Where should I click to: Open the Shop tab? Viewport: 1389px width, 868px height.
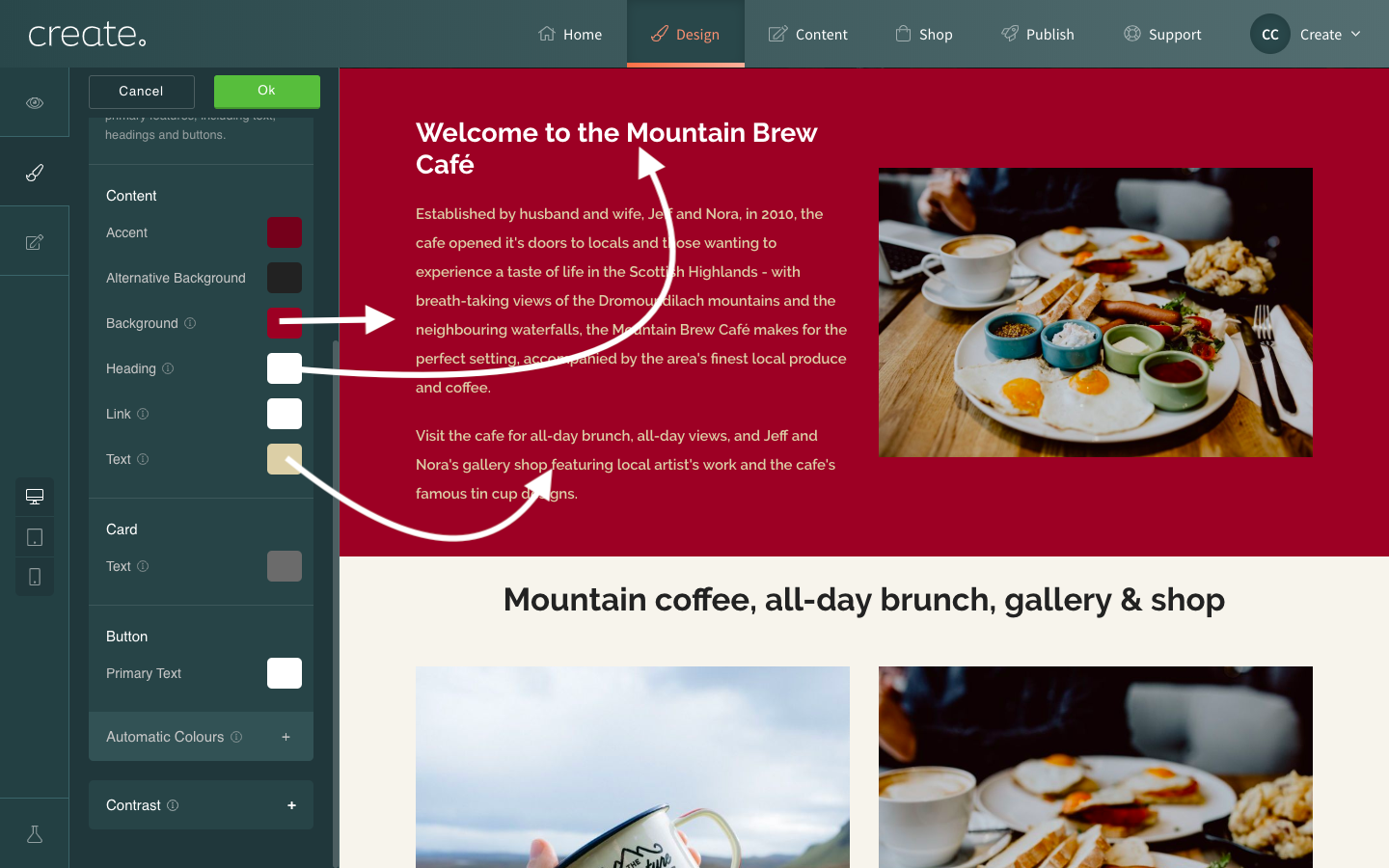pyautogui.click(x=924, y=34)
